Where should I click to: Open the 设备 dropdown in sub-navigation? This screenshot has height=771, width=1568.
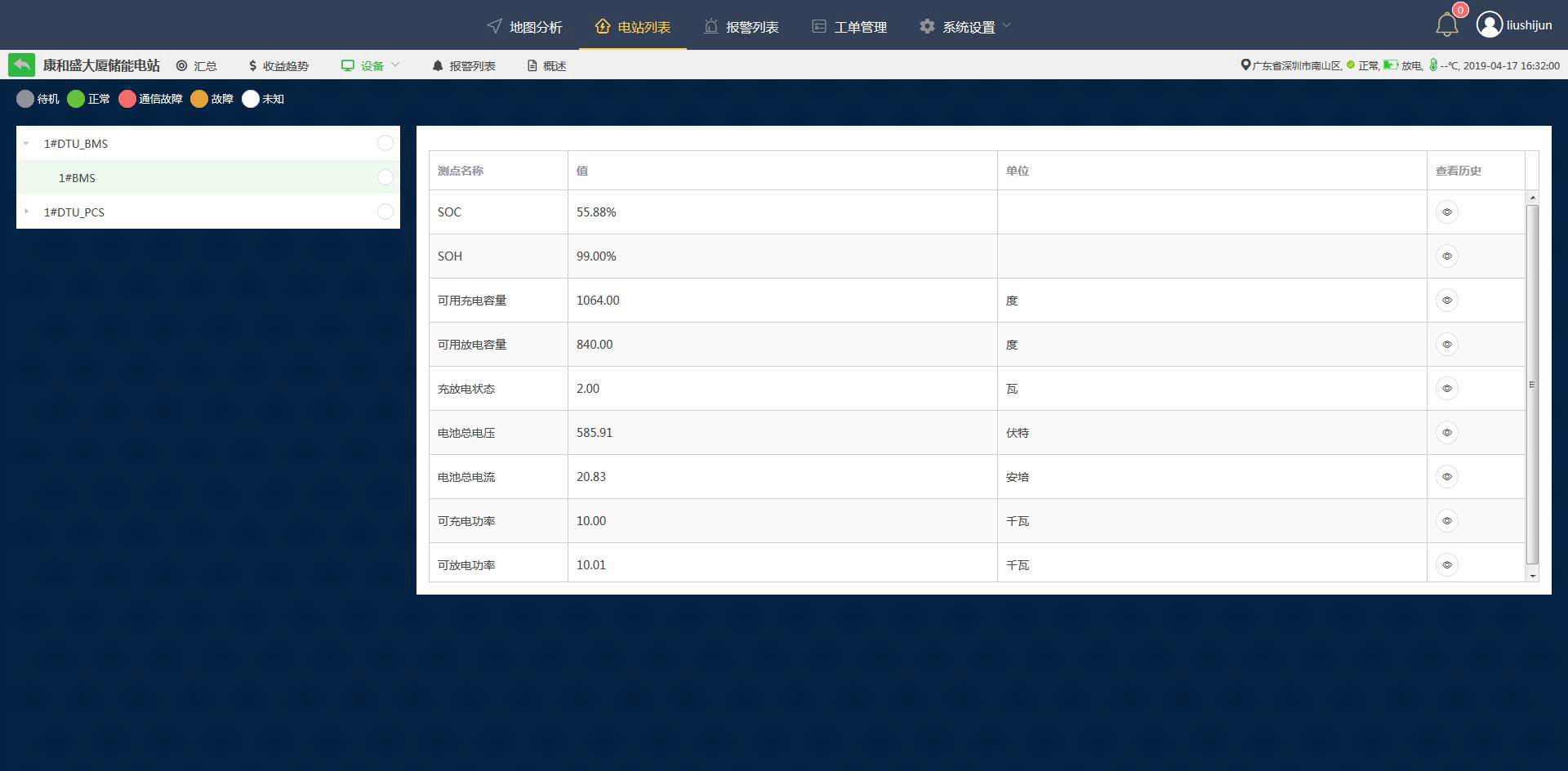tap(372, 65)
